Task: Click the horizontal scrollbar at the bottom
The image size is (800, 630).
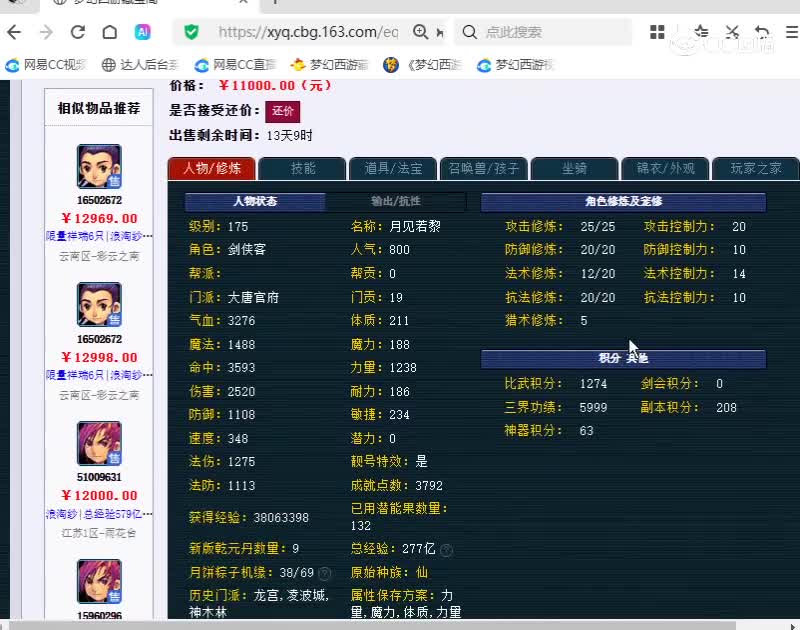Action: pos(372,625)
